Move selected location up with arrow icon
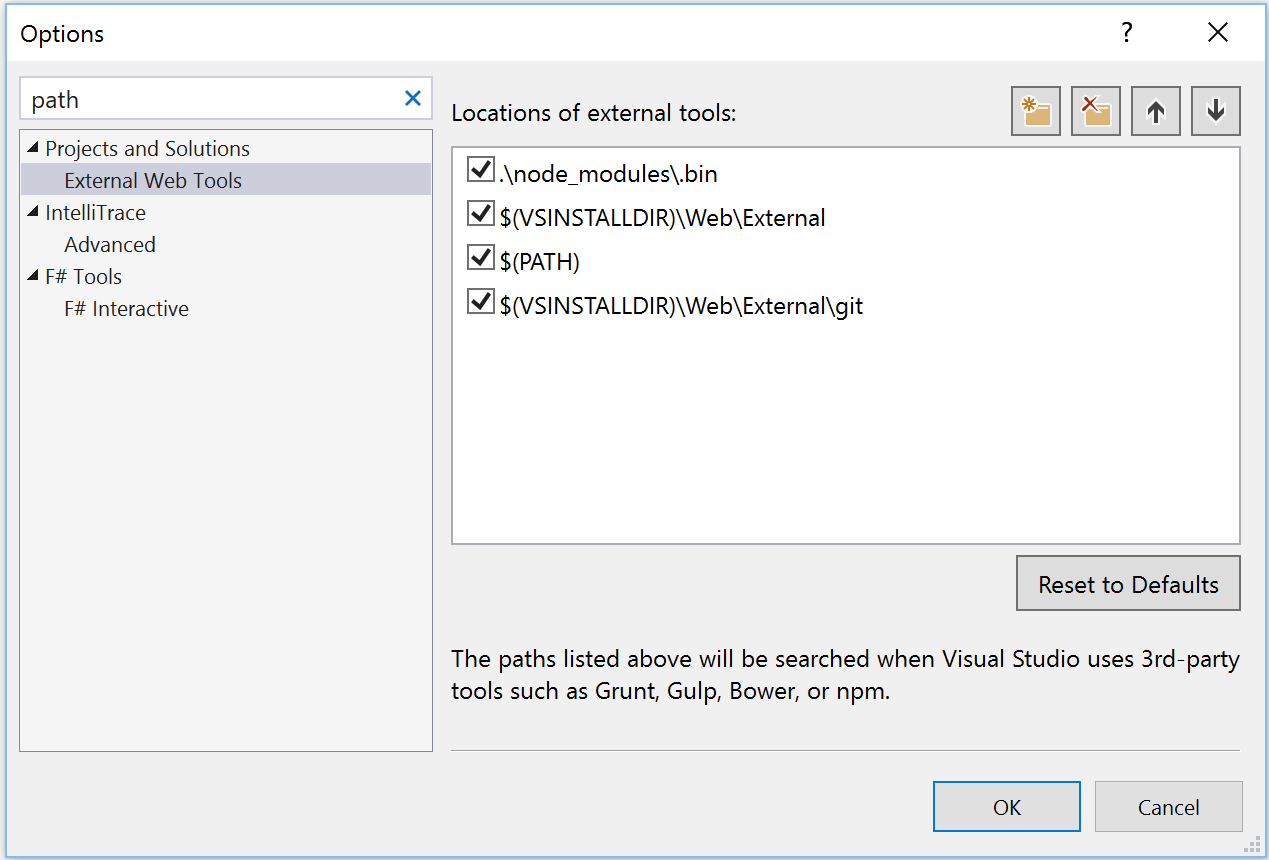1269x860 pixels. tap(1156, 111)
